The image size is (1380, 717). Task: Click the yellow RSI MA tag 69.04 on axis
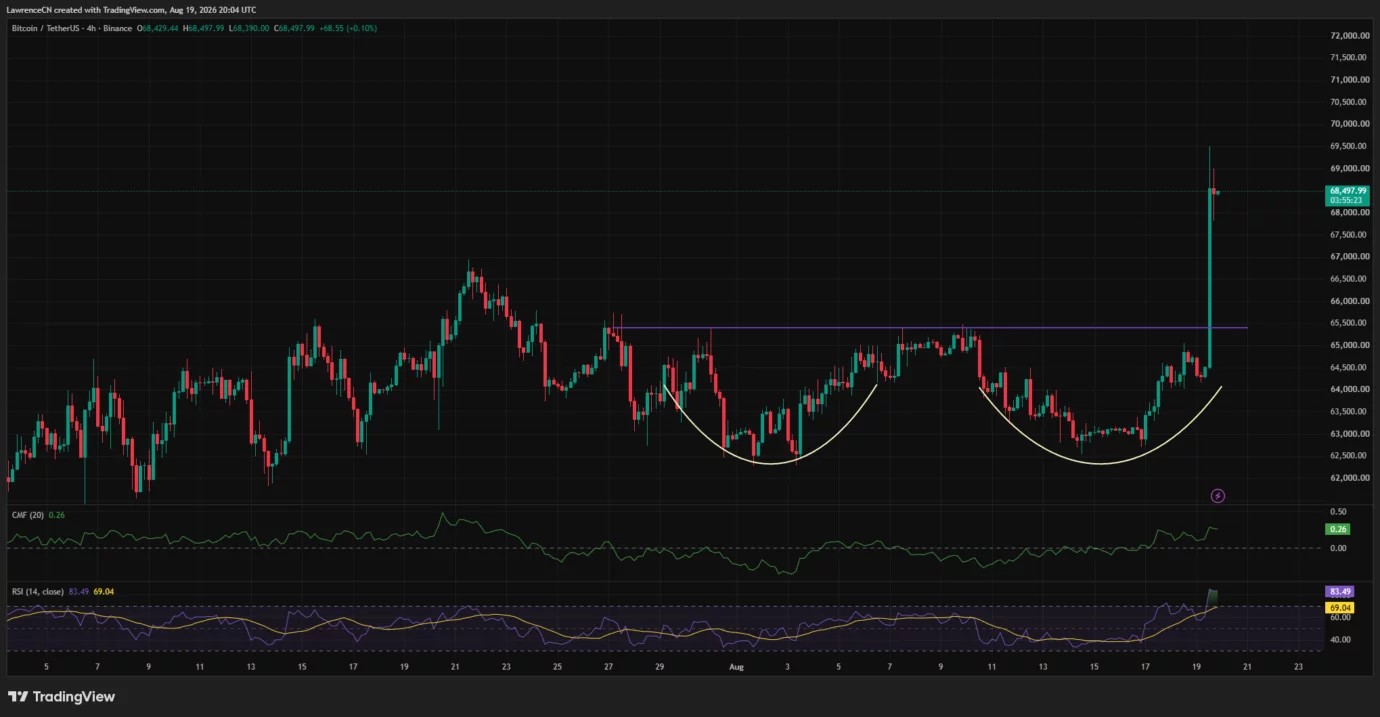coord(1339,608)
